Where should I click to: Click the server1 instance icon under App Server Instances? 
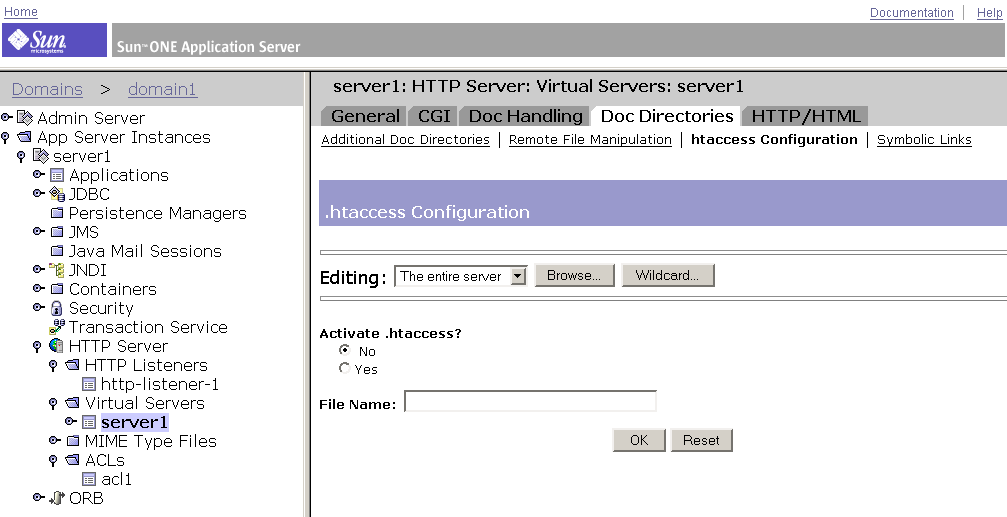[x=40, y=155]
